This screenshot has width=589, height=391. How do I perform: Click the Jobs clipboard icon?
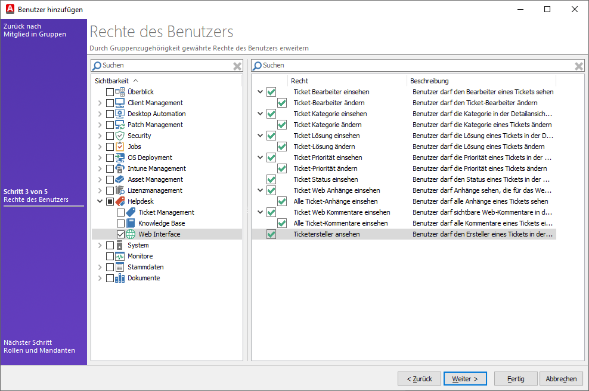120,146
